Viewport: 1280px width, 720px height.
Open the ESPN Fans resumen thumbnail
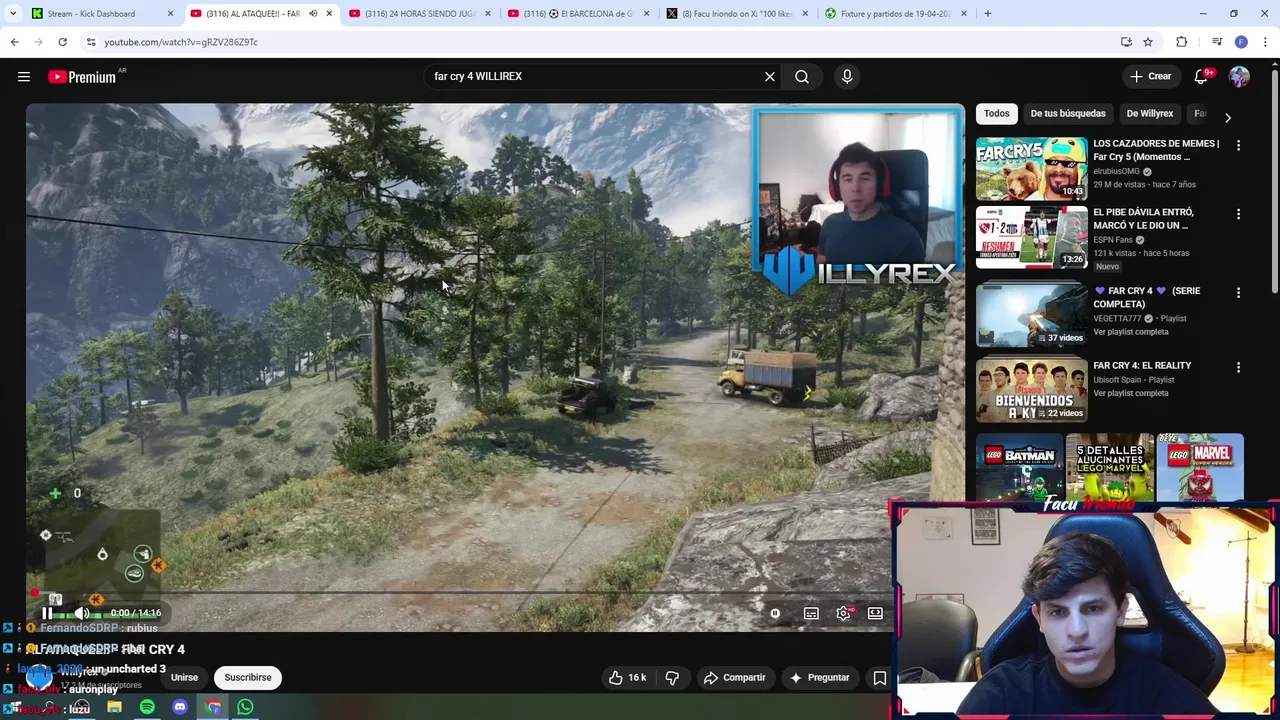coord(1031,237)
